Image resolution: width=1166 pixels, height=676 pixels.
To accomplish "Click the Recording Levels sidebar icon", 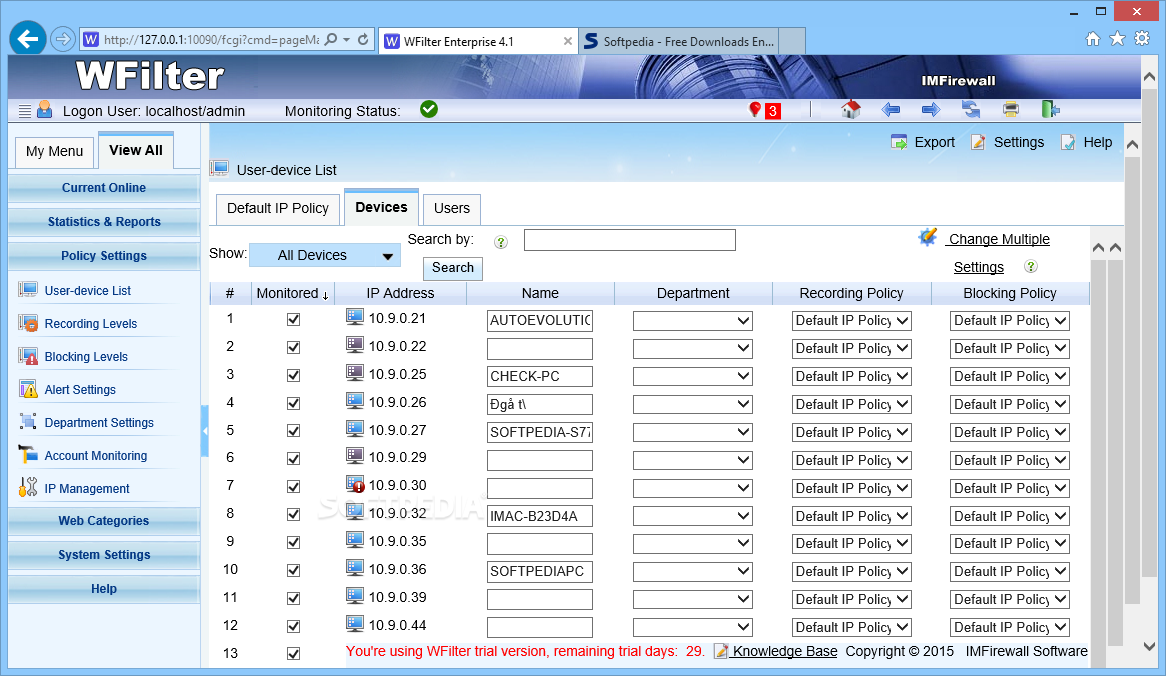I will 28,323.
